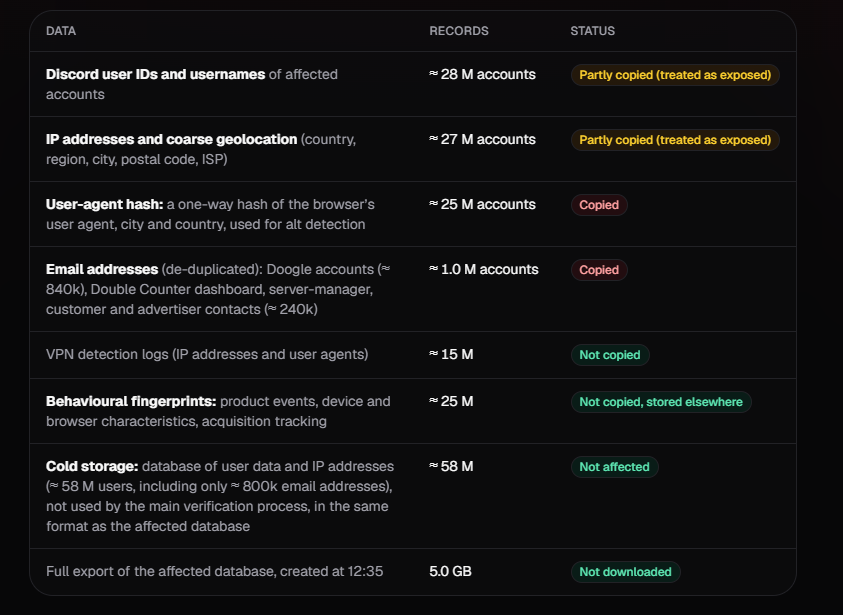Click the '≈ 25 M accounts' value
843x615 pixels.
point(482,204)
